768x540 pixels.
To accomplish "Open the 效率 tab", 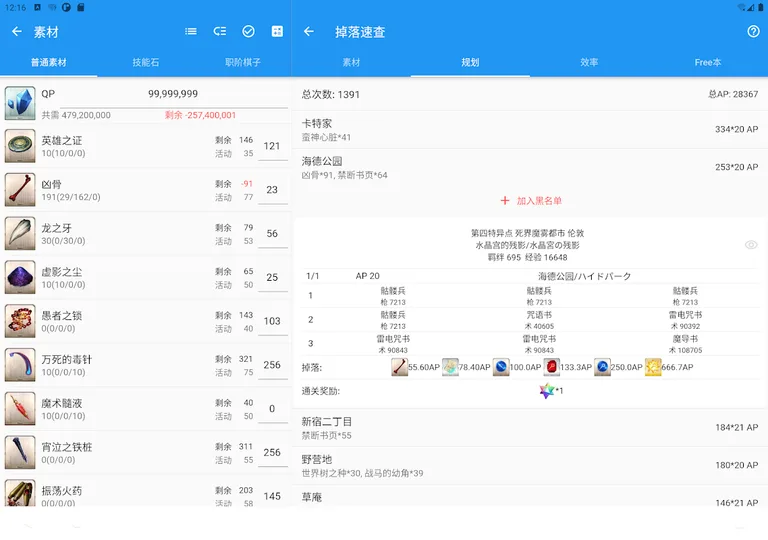I will (x=589, y=62).
